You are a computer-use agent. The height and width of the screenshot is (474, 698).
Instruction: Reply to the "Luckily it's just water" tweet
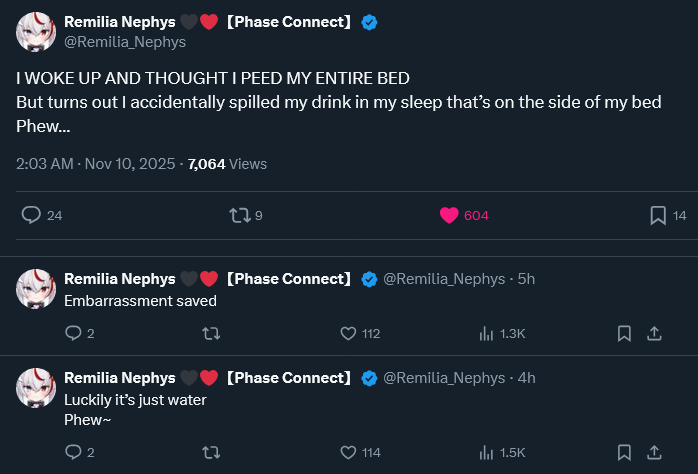73,452
